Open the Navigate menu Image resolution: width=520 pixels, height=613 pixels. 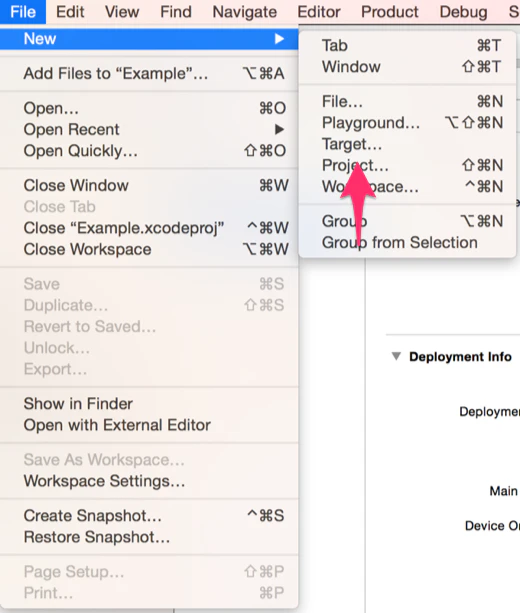tap(245, 12)
